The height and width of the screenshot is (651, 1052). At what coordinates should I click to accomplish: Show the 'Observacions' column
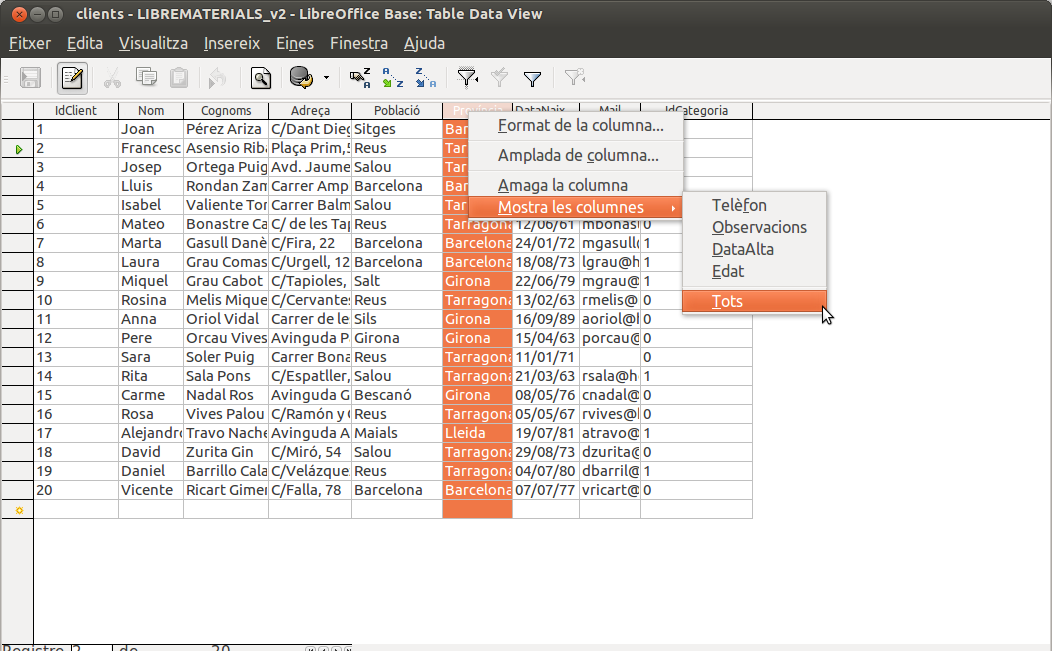759,227
